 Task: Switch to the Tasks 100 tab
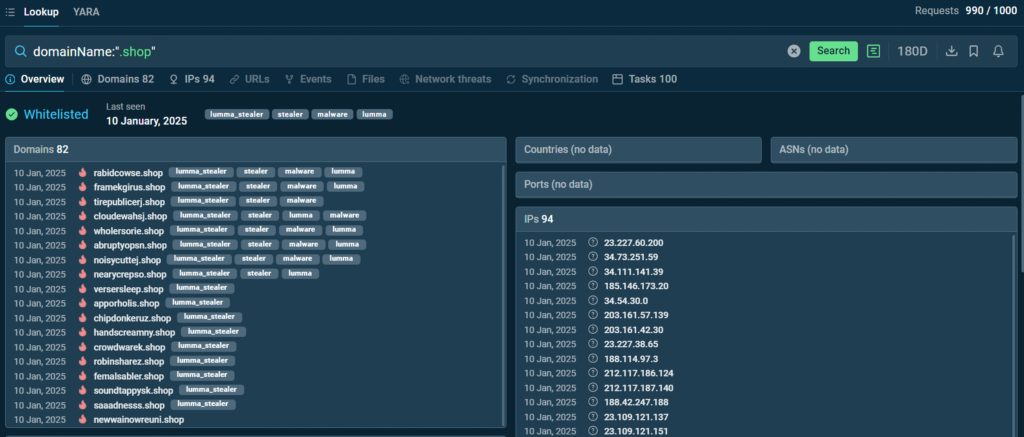point(645,79)
